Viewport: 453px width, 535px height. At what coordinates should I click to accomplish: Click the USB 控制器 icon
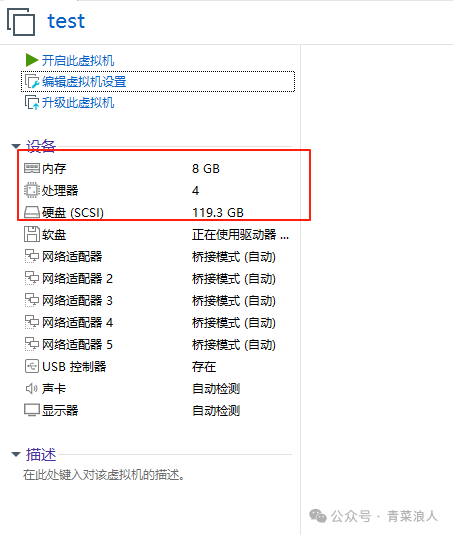tap(32, 366)
